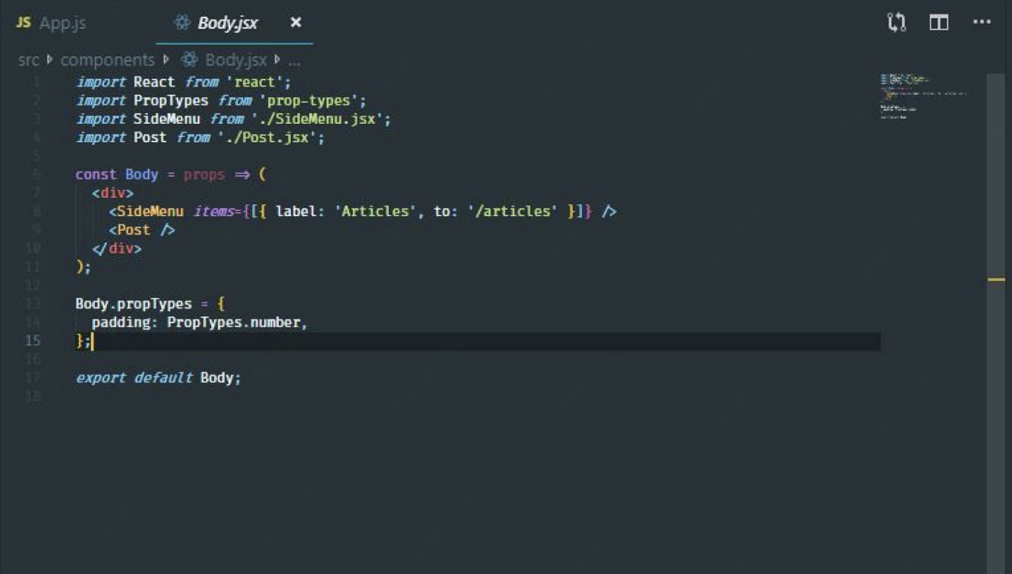Click 'prop-types' string in the import
1012x574 pixels.
tap(309, 101)
